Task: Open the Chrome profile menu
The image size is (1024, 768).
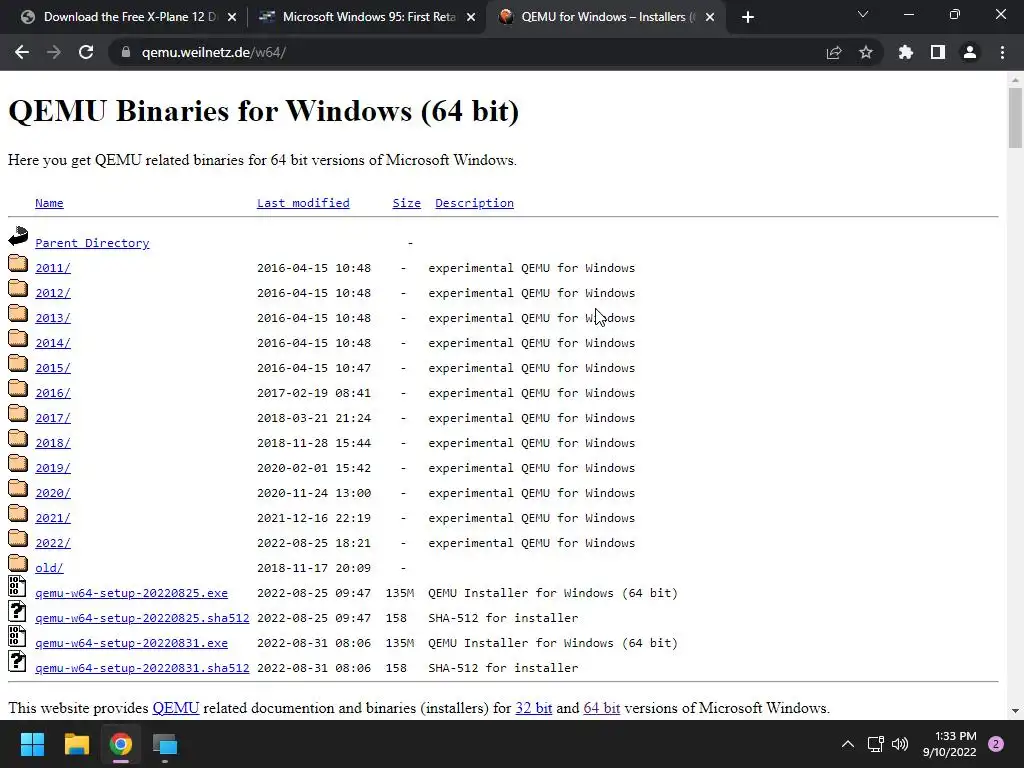Action: point(970,52)
